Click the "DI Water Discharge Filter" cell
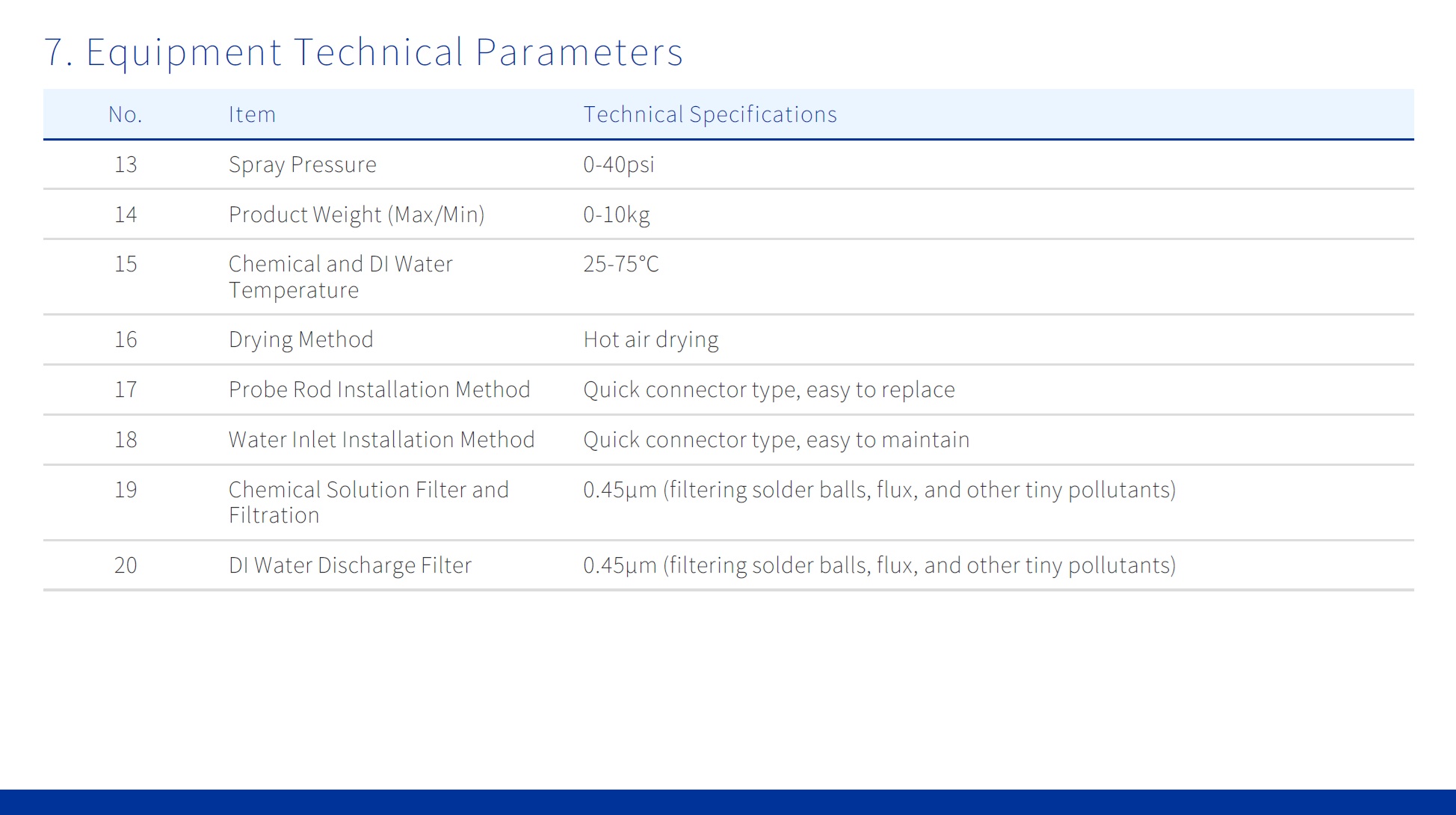This screenshot has height=815, width=1456. (350, 565)
